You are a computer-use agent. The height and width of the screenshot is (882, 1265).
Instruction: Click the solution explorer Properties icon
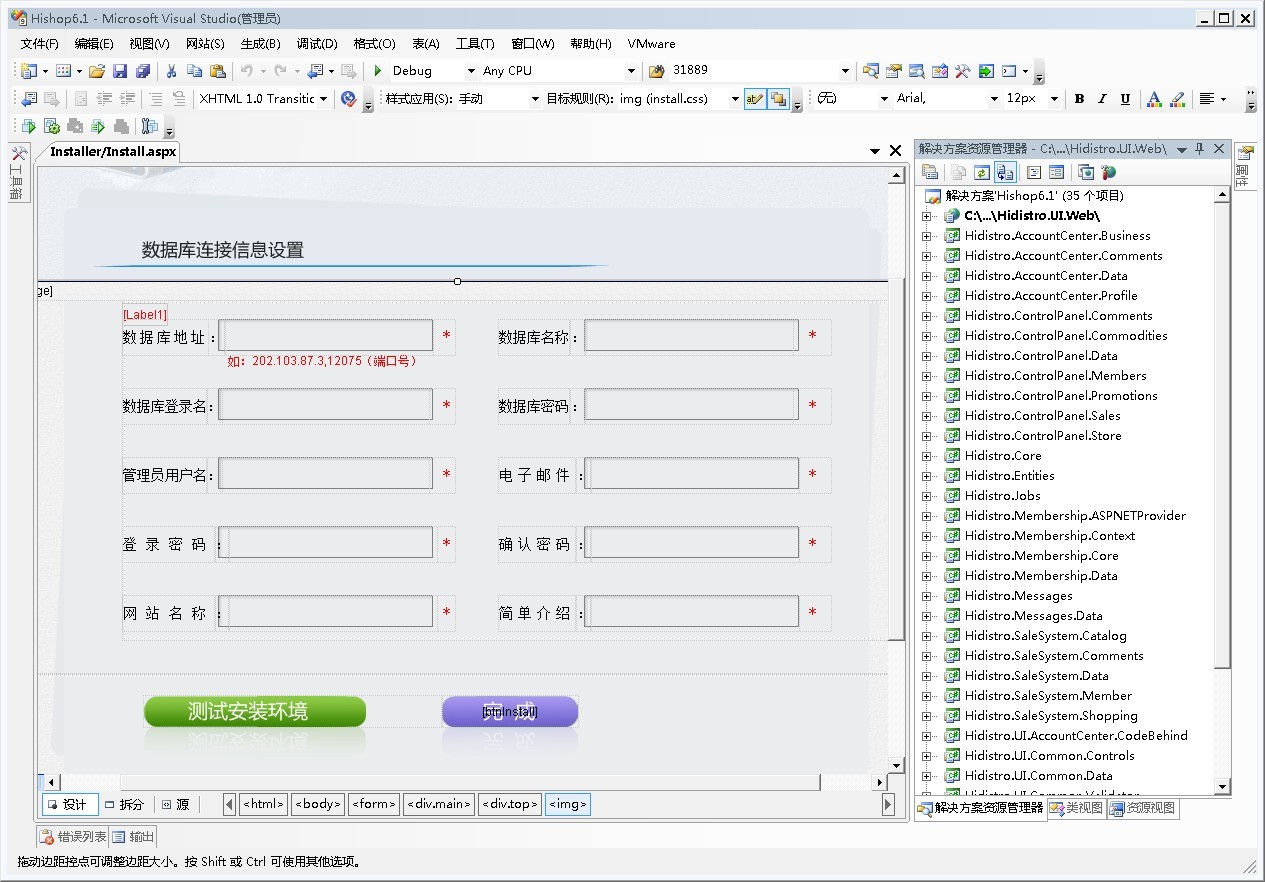pos(930,172)
